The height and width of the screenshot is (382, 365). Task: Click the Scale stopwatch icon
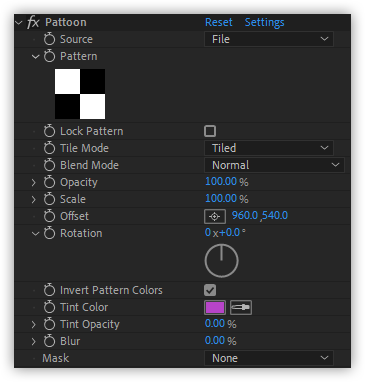click(49, 199)
